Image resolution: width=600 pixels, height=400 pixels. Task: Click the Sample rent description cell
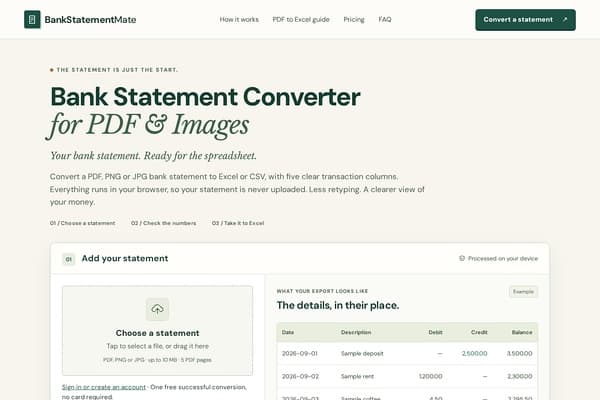[357, 376]
